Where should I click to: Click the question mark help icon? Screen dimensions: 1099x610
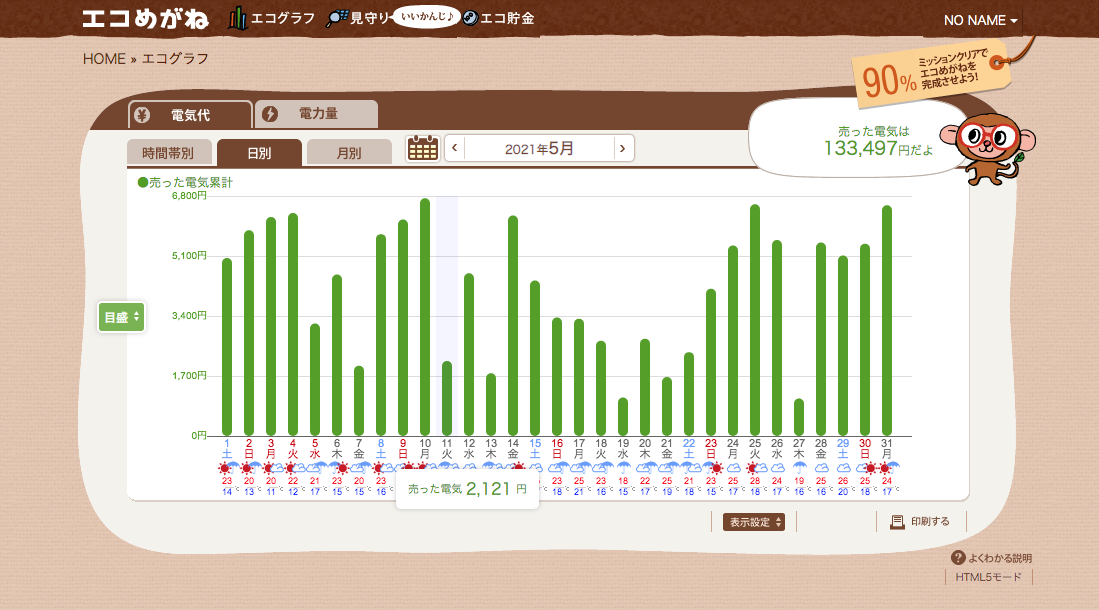(x=958, y=557)
